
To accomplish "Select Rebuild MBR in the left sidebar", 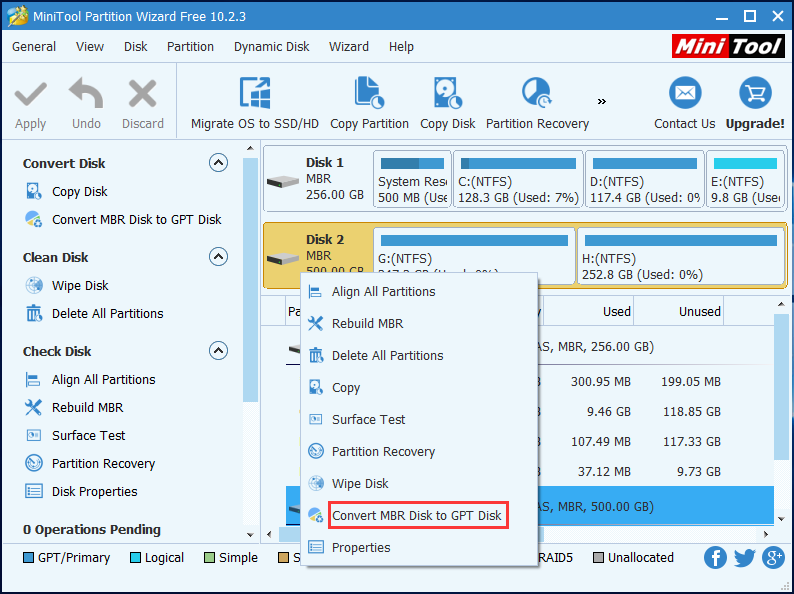I will tap(87, 408).
